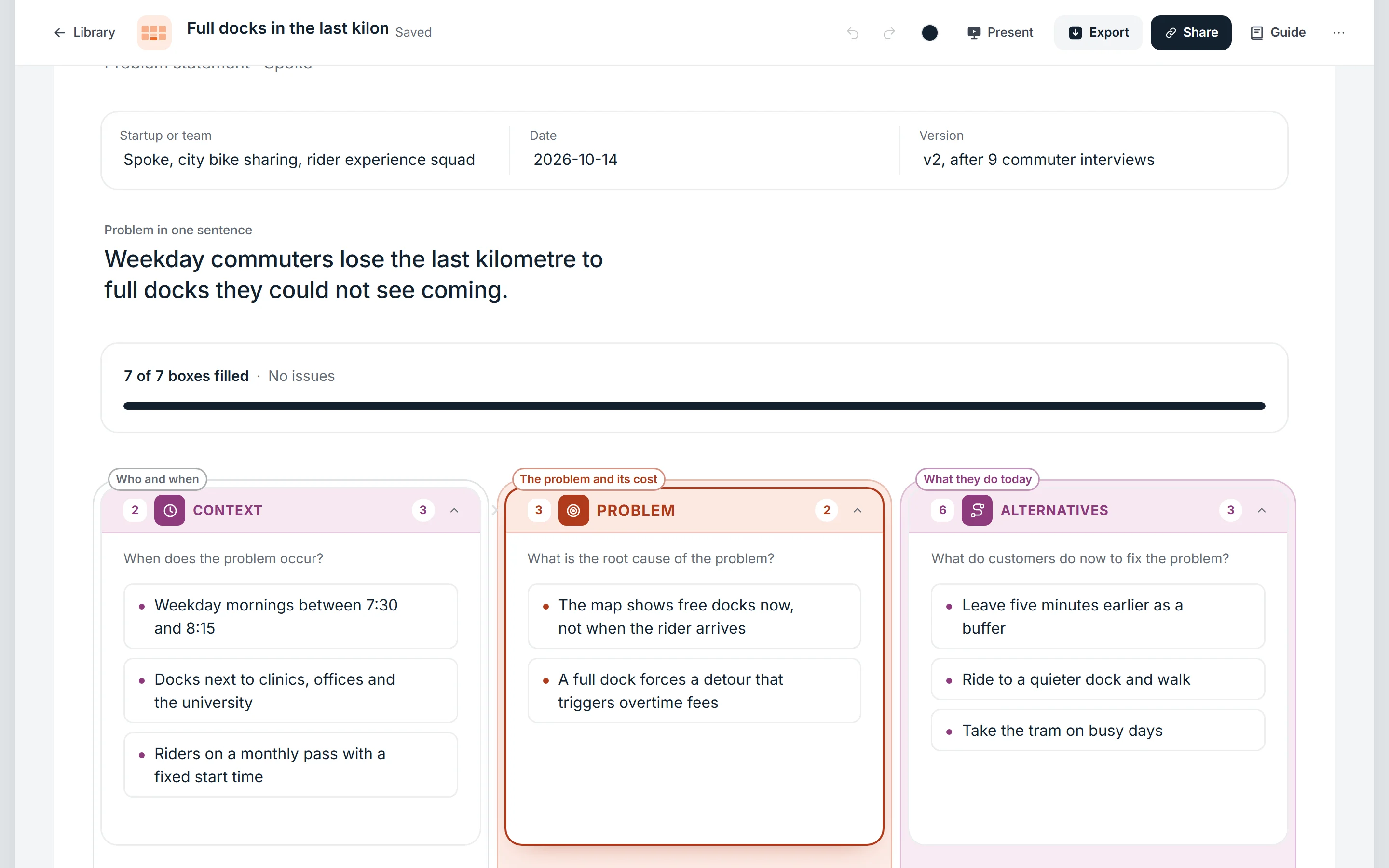Select note A full dock forces a detour
Image resolution: width=1389 pixels, height=868 pixels.
pyautogui.click(x=694, y=691)
